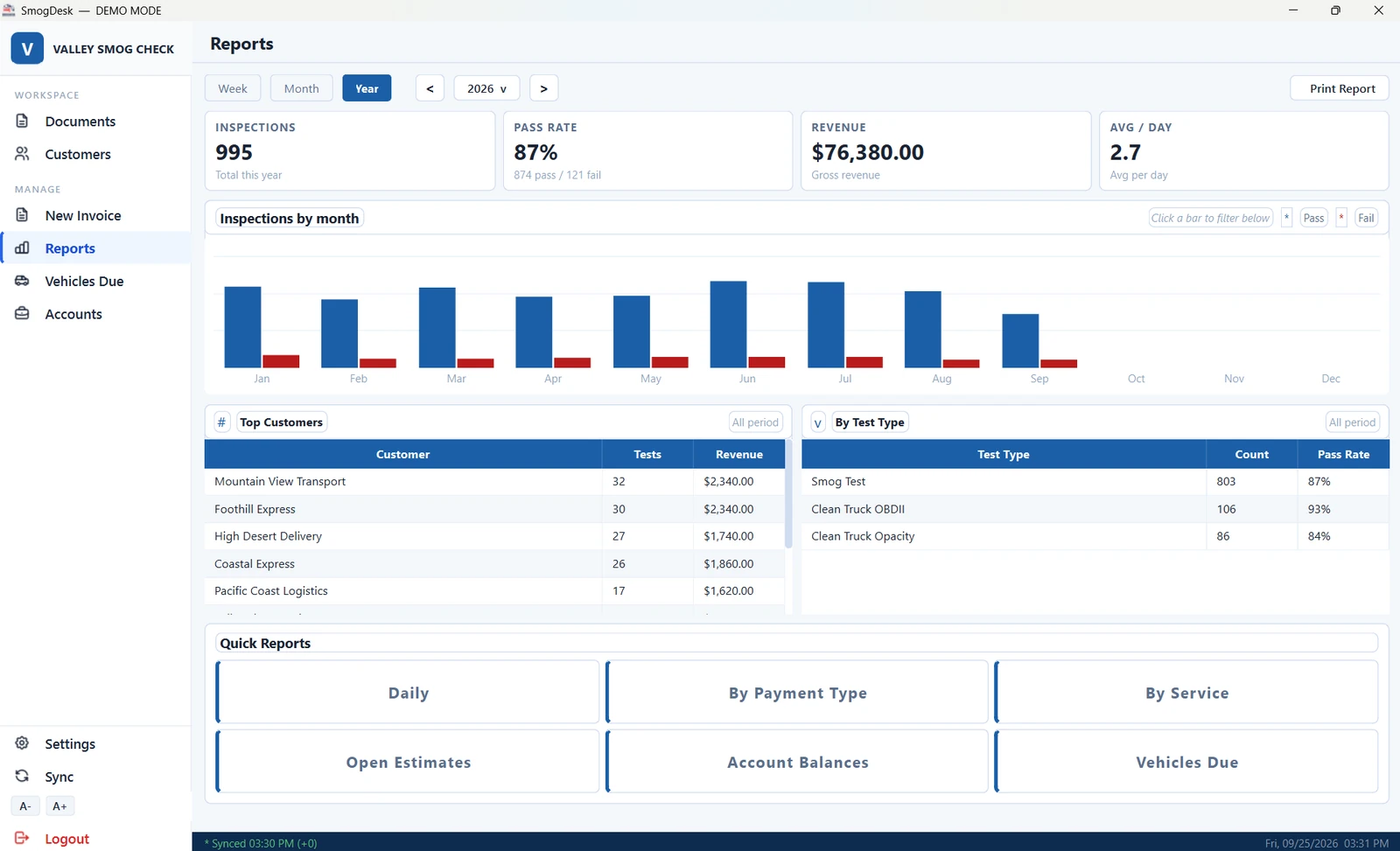The width and height of the screenshot is (1400, 851).
Task: Open the Account Balances quick report
Action: click(797, 762)
